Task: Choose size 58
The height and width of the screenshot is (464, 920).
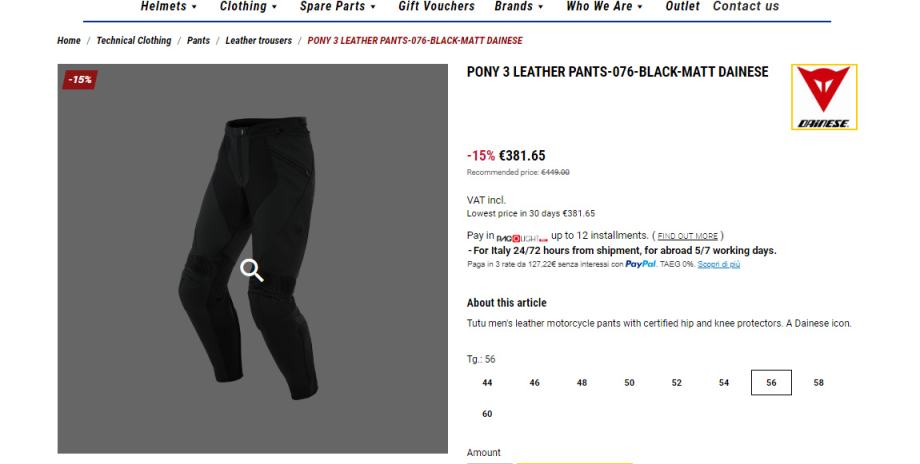Action: tap(819, 383)
